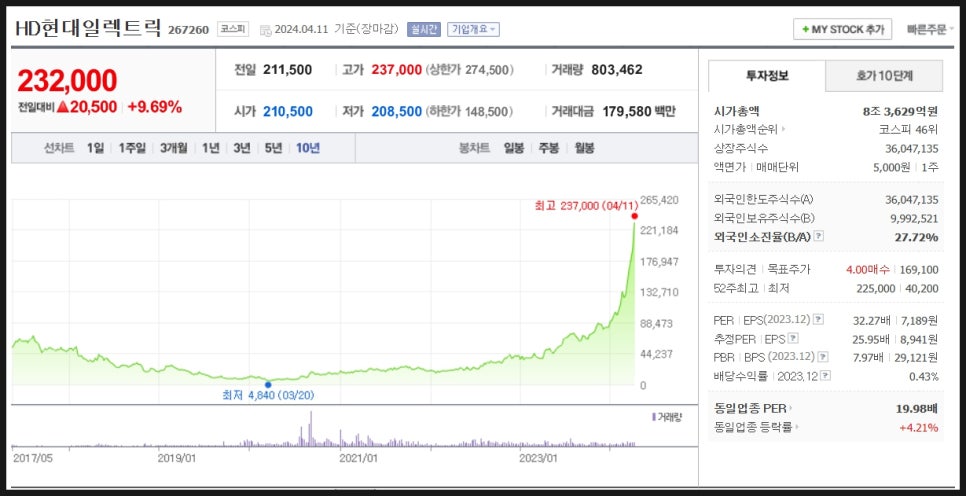Click the current price 232,000

(67, 81)
